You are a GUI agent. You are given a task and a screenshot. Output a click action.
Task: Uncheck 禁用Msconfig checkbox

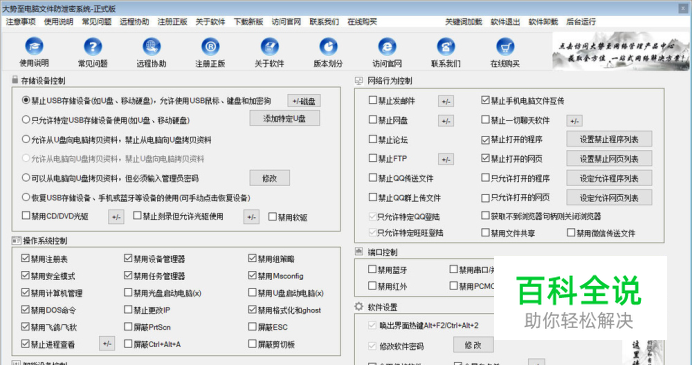tap(252, 275)
